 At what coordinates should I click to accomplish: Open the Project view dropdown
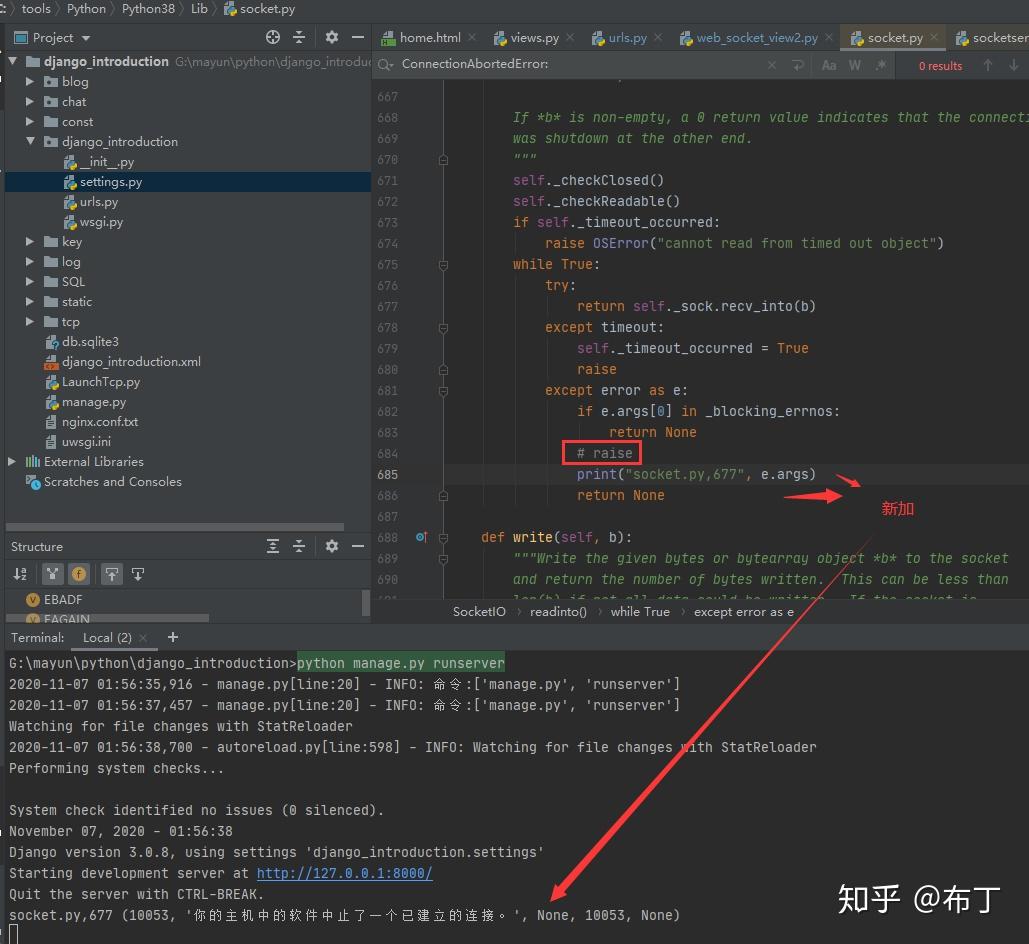50,37
